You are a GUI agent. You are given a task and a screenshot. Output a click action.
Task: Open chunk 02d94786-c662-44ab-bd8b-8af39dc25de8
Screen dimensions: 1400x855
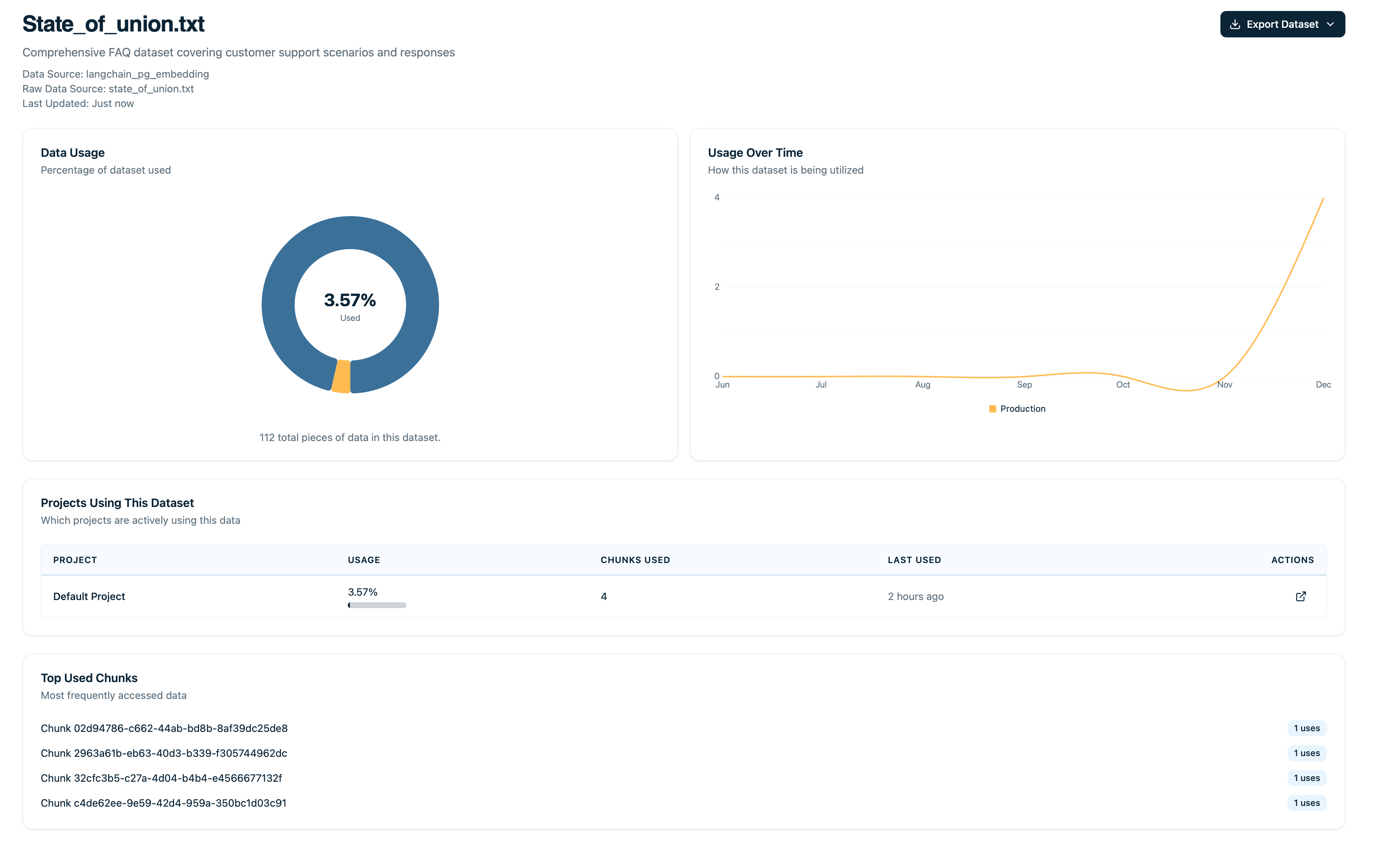tap(164, 728)
